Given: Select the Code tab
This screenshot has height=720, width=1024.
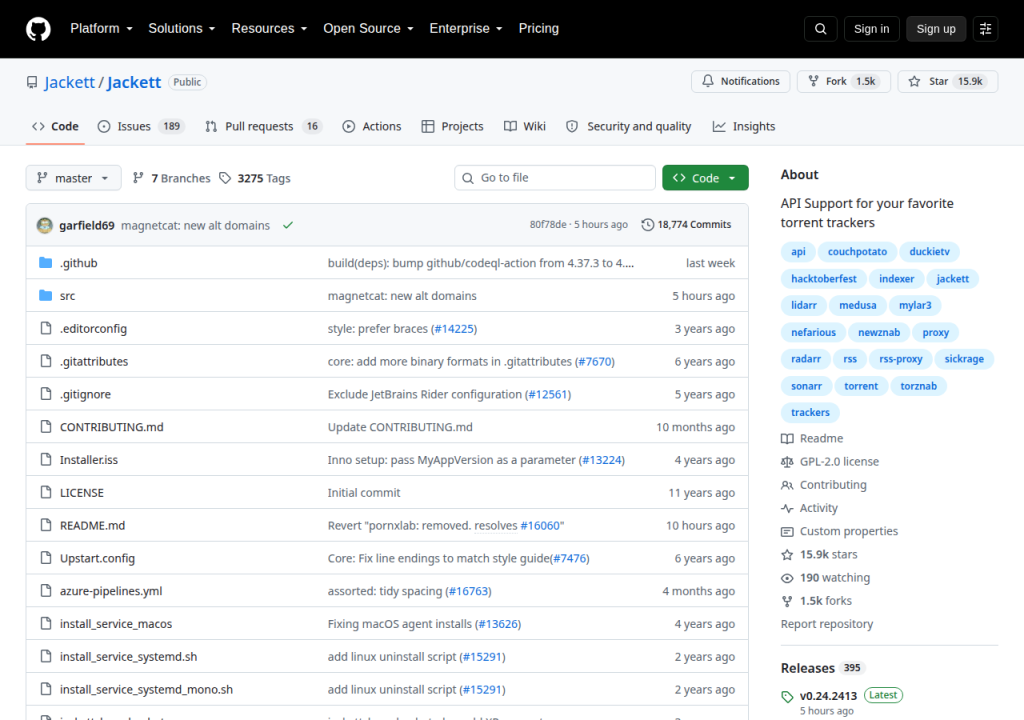Looking at the screenshot, I should pyautogui.click(x=56, y=127).
